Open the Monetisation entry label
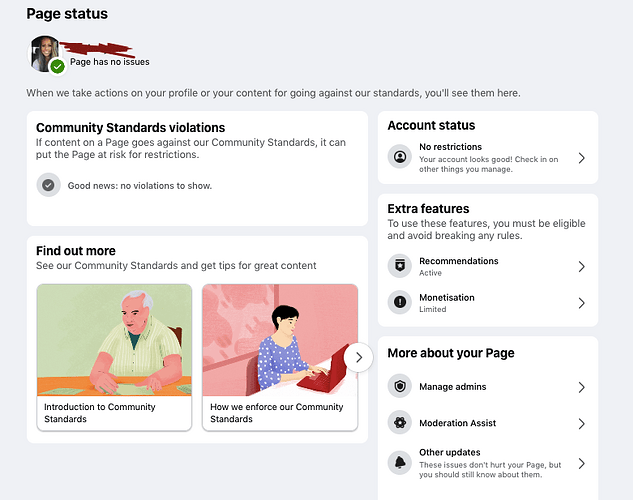The width and height of the screenshot is (633, 500). point(446,298)
